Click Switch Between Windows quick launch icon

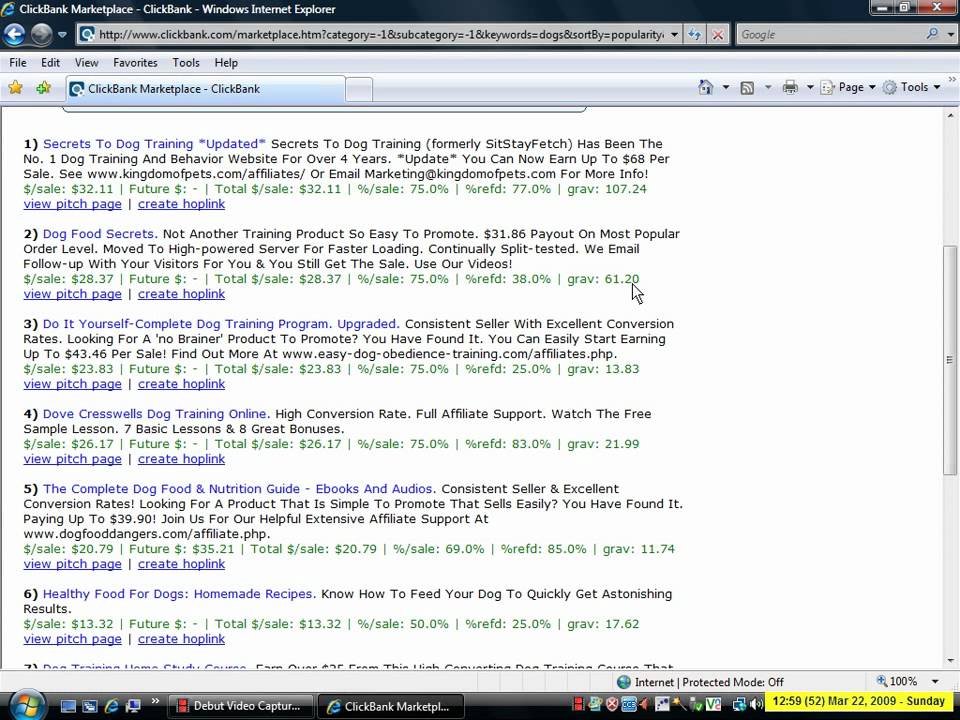pyautogui.click(x=89, y=706)
